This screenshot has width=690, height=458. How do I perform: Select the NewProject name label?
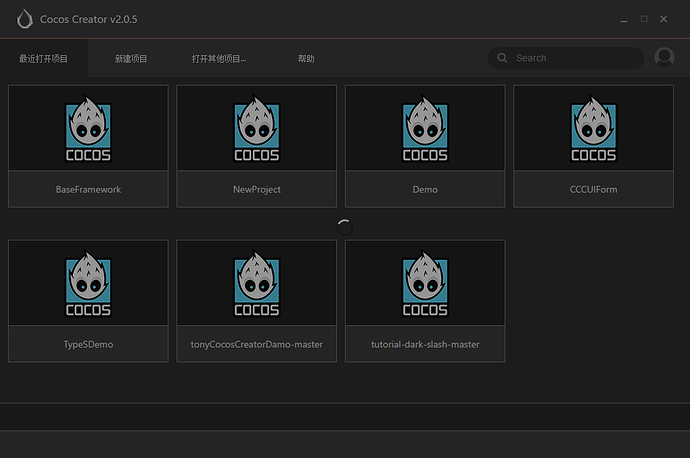tap(257, 190)
